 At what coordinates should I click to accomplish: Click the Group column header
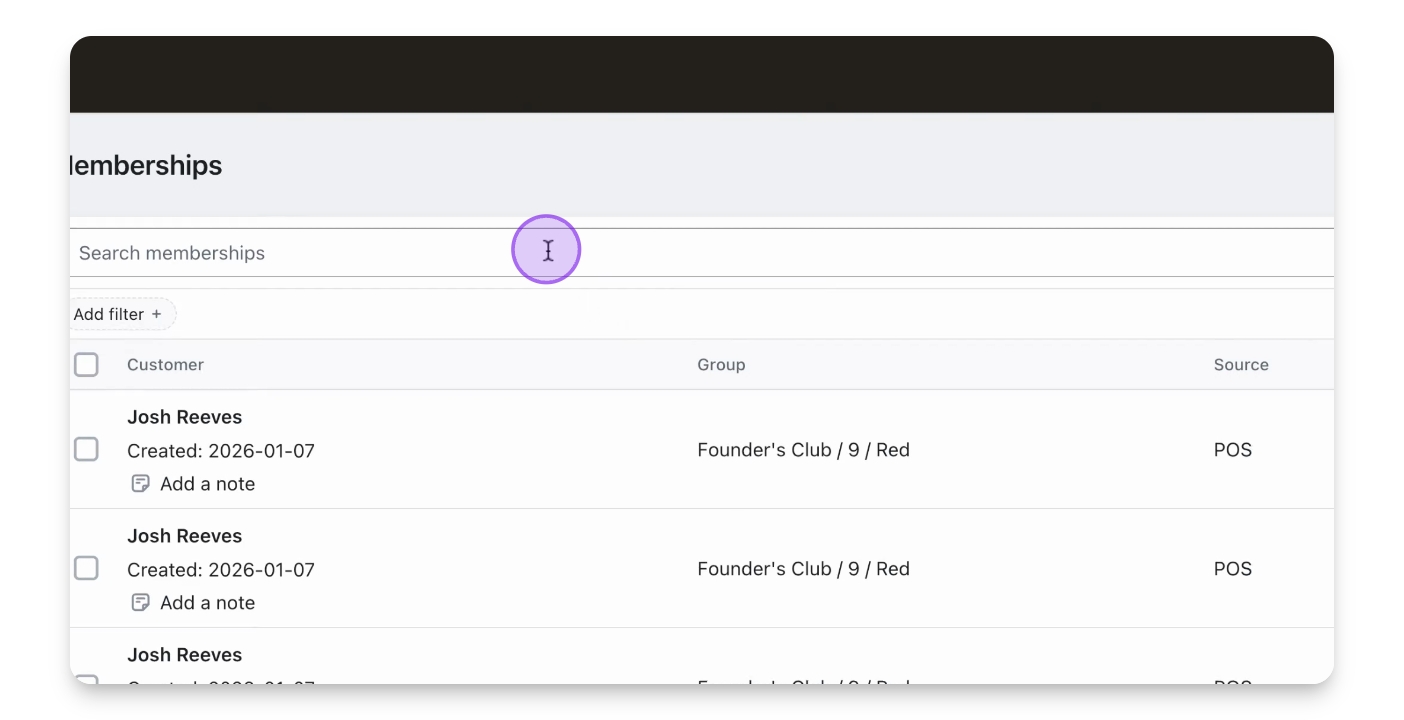pyautogui.click(x=721, y=365)
